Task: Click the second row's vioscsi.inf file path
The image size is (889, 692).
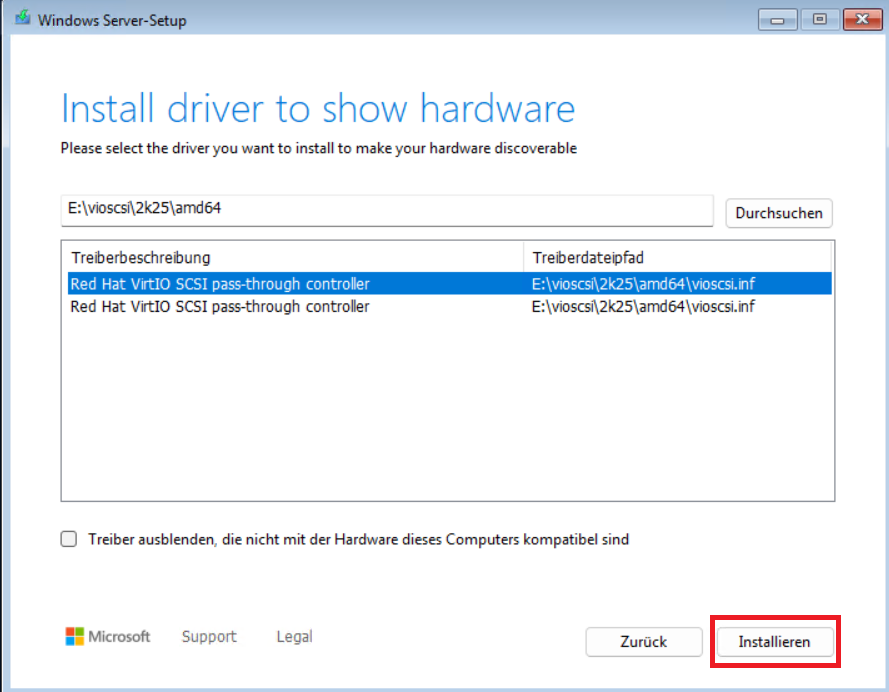Action: [x=643, y=306]
